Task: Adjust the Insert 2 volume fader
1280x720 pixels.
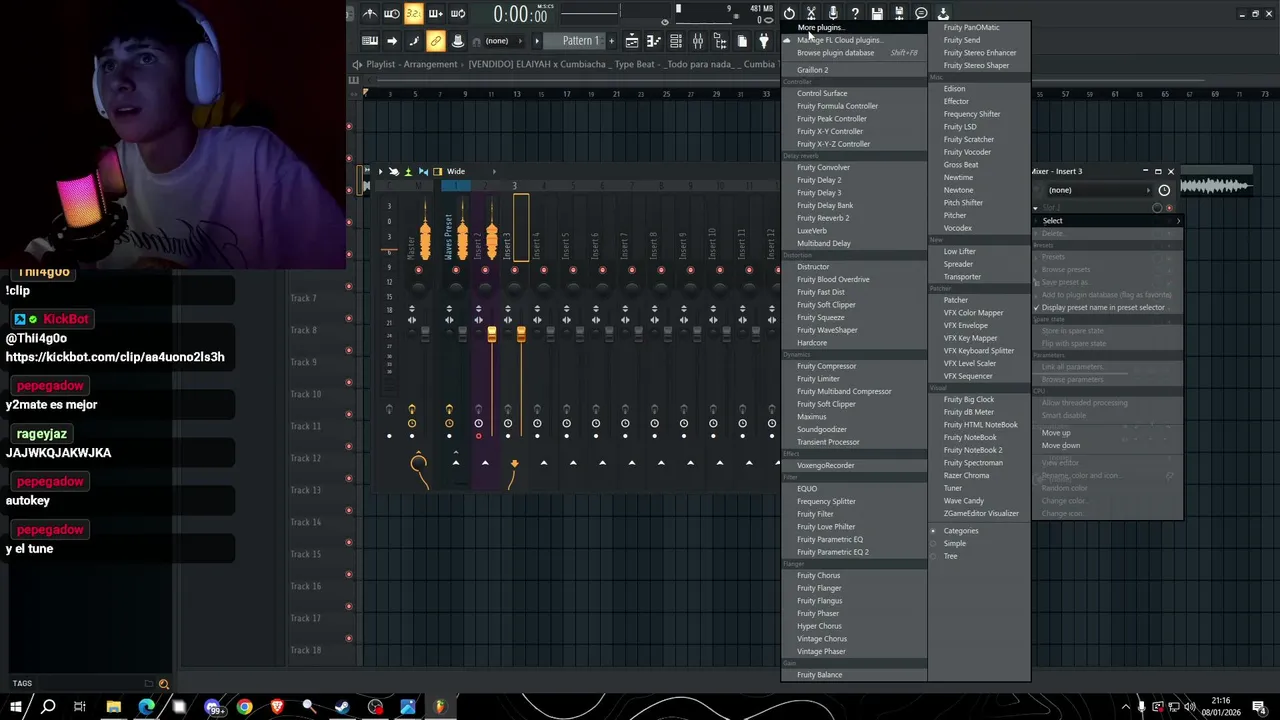Action: click(492, 335)
